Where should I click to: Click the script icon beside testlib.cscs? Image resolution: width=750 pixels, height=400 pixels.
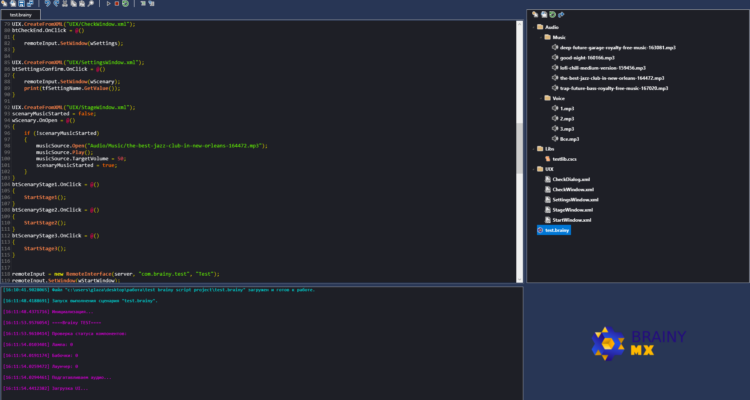tap(548, 159)
